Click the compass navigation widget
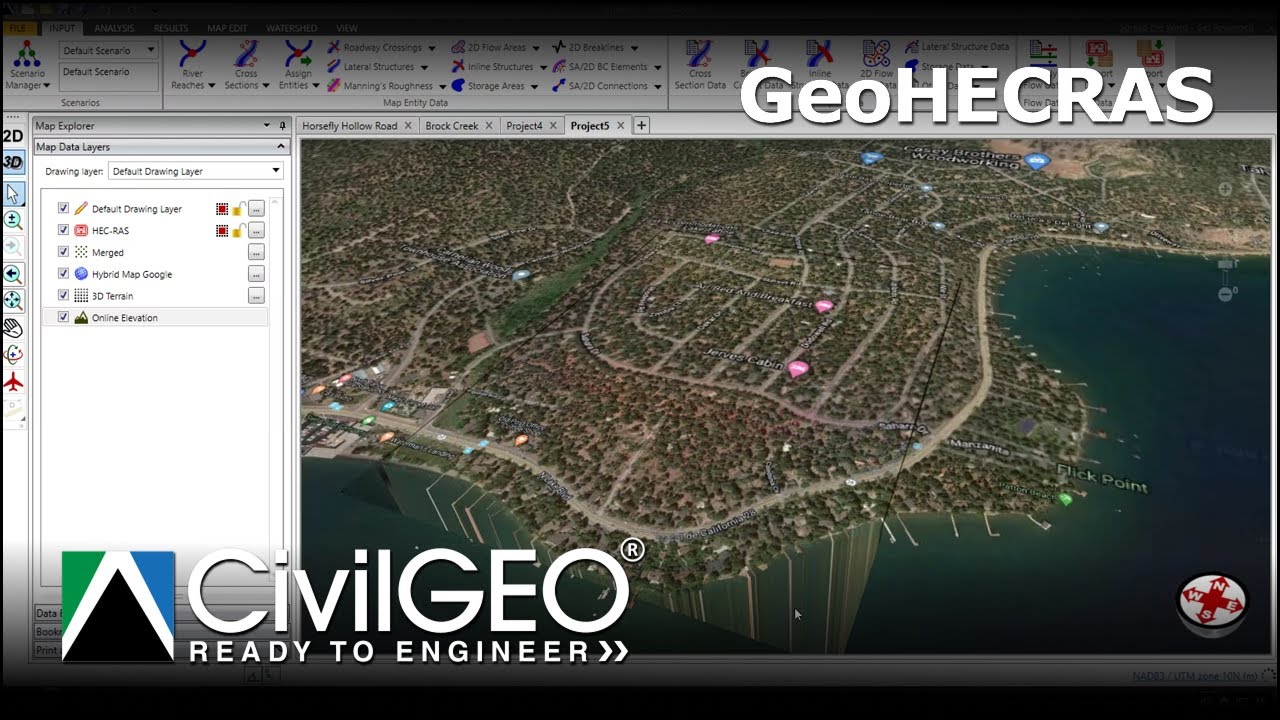The width and height of the screenshot is (1280, 720). (1211, 603)
